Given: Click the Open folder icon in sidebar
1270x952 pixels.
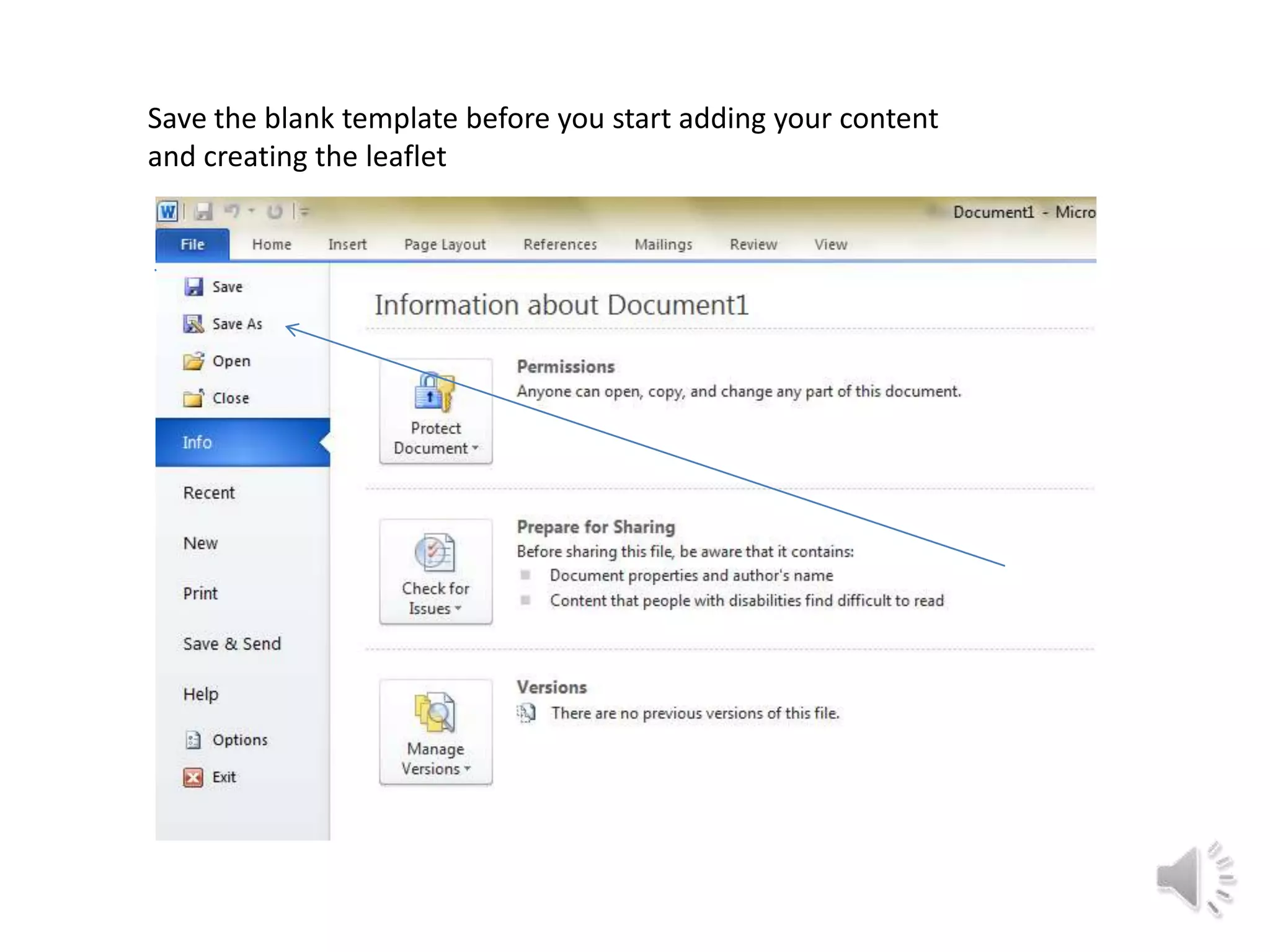Looking at the screenshot, I should 193,361.
